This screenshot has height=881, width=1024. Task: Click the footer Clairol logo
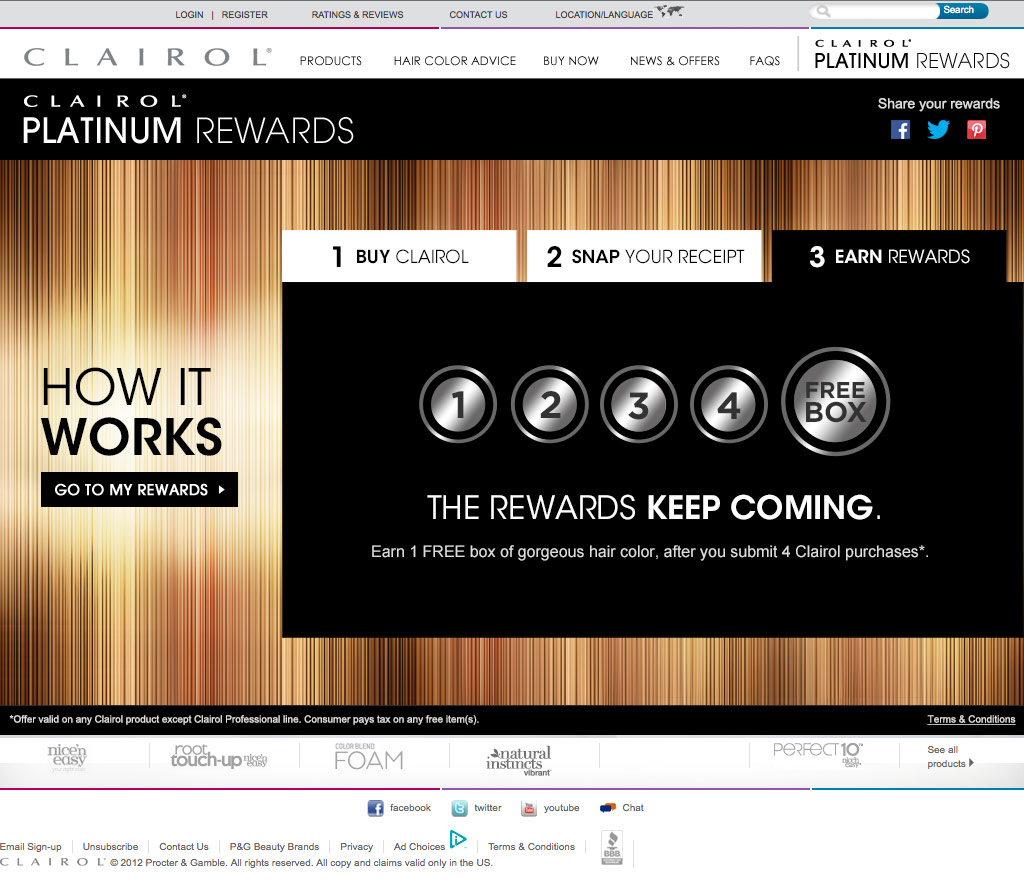[x=52, y=862]
